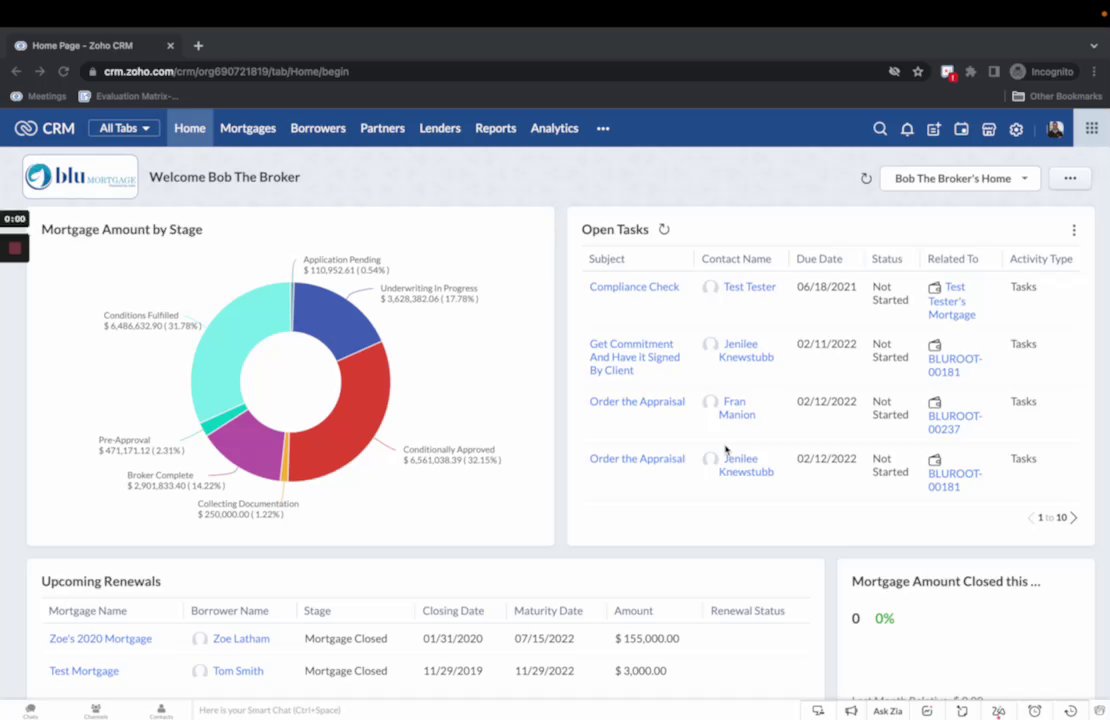Open the Zoho apps grid launcher

[x=1092, y=128]
